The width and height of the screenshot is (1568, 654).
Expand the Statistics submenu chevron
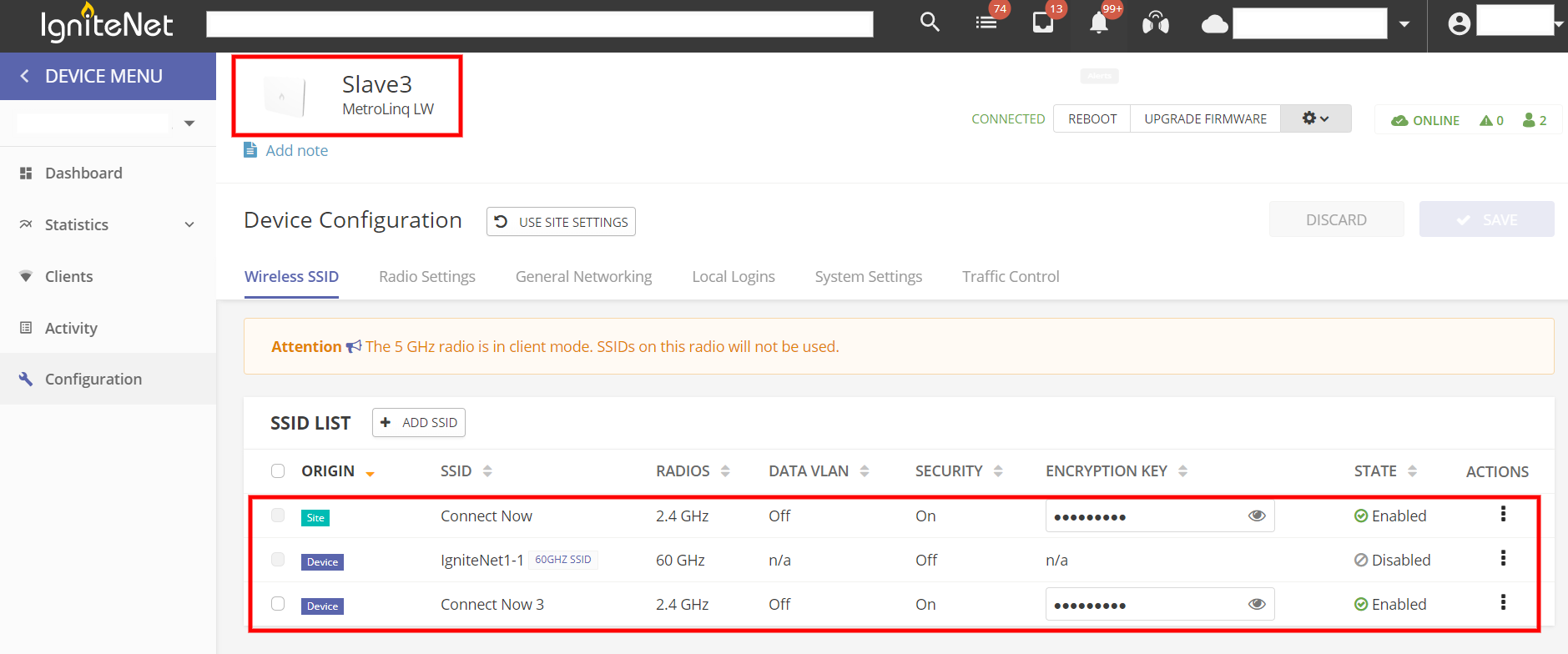tap(189, 224)
